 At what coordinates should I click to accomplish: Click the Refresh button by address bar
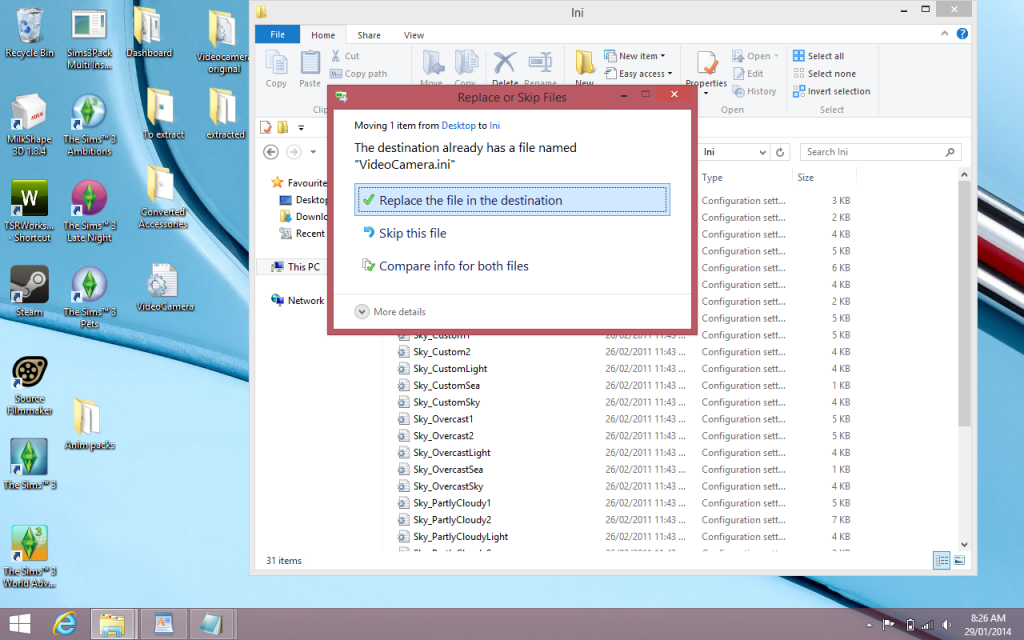[x=780, y=152]
